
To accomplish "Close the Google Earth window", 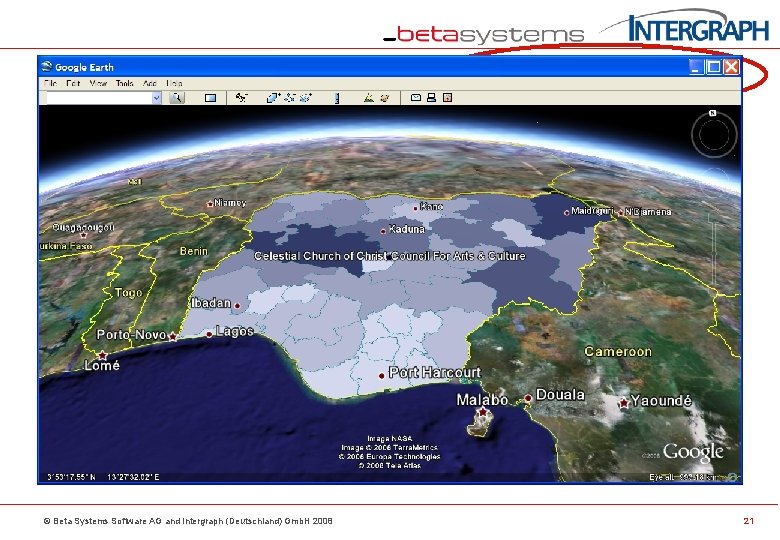I will click(x=731, y=67).
